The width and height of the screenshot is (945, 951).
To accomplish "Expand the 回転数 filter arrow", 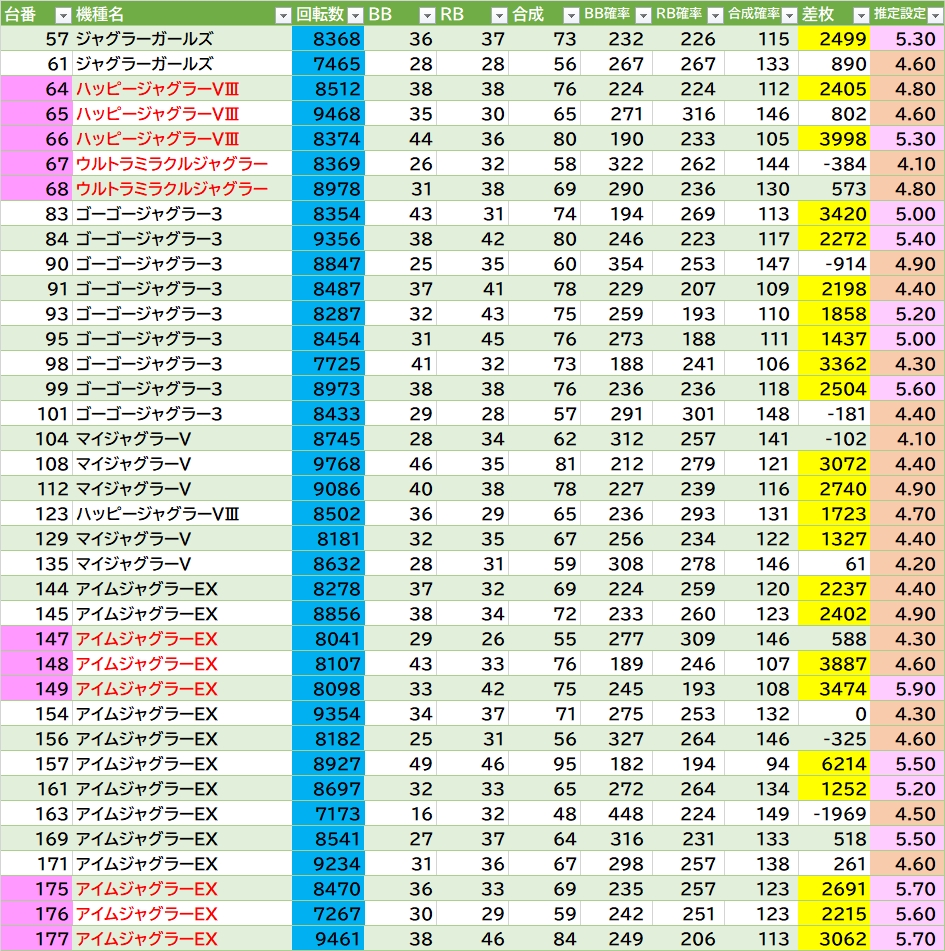I will tap(353, 15).
